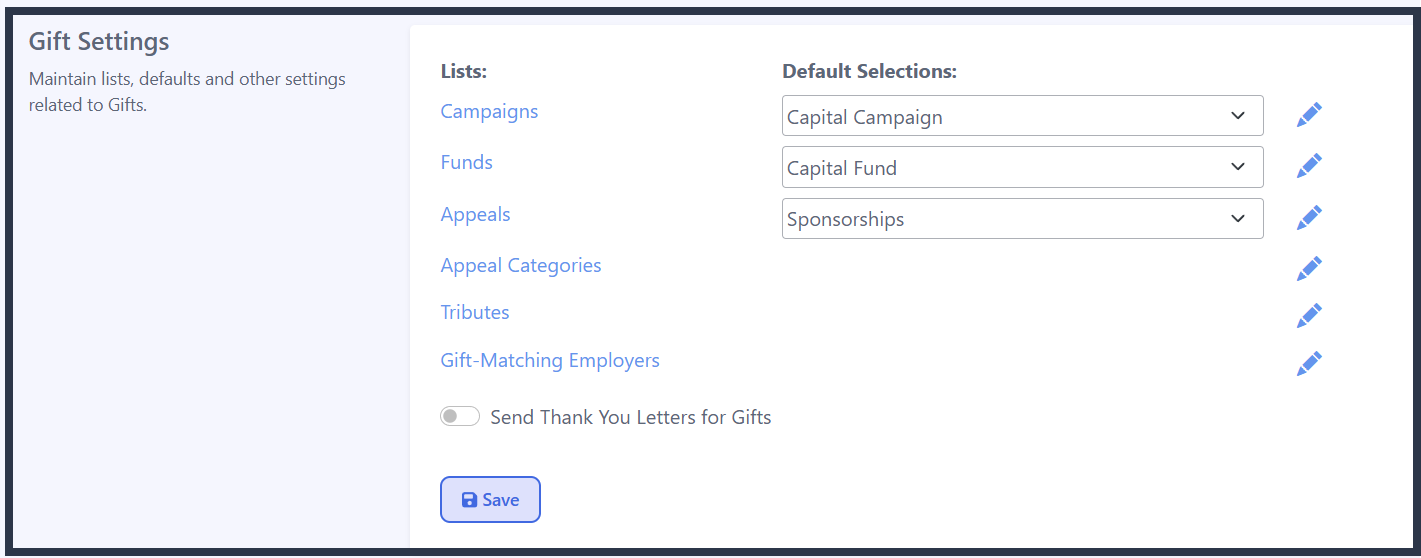Save the gift settings

coord(490,499)
